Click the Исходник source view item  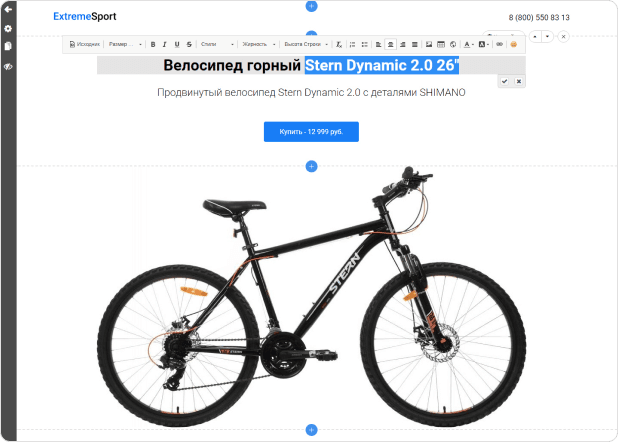pos(85,44)
